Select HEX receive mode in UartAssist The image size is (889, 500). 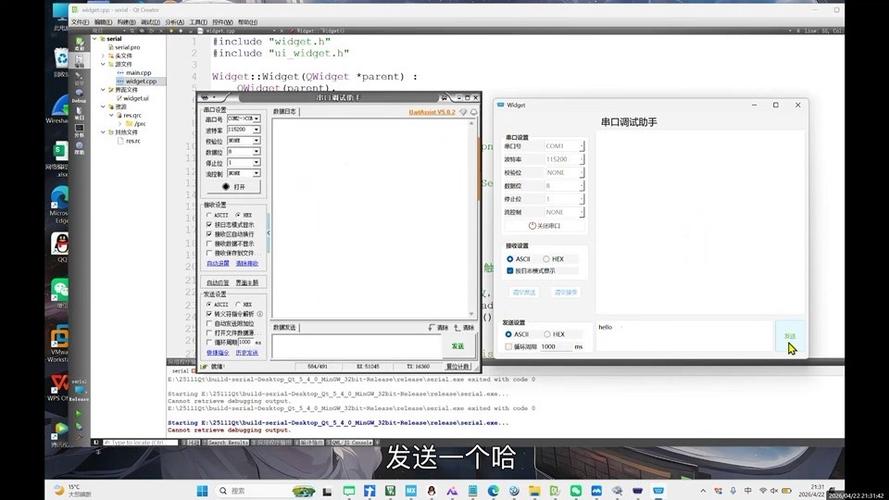point(238,215)
